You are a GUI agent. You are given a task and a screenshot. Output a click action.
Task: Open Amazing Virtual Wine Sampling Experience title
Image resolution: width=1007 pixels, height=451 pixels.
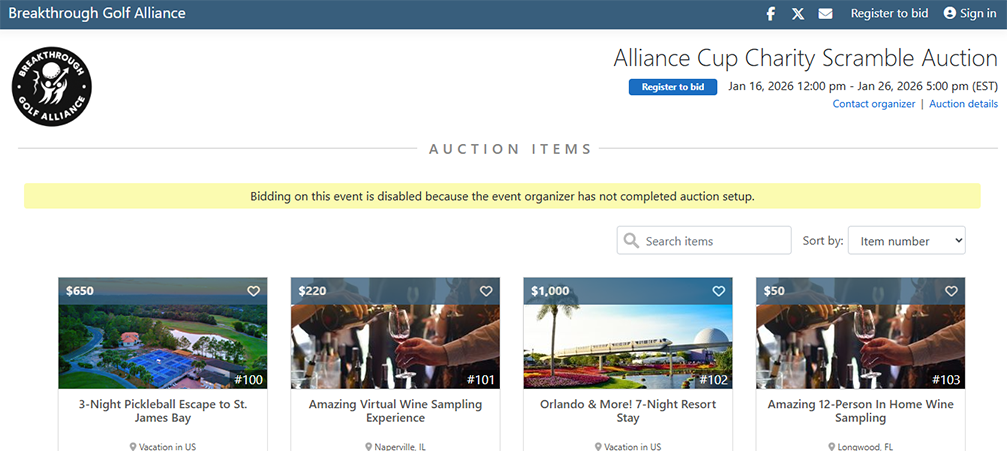click(x=395, y=411)
